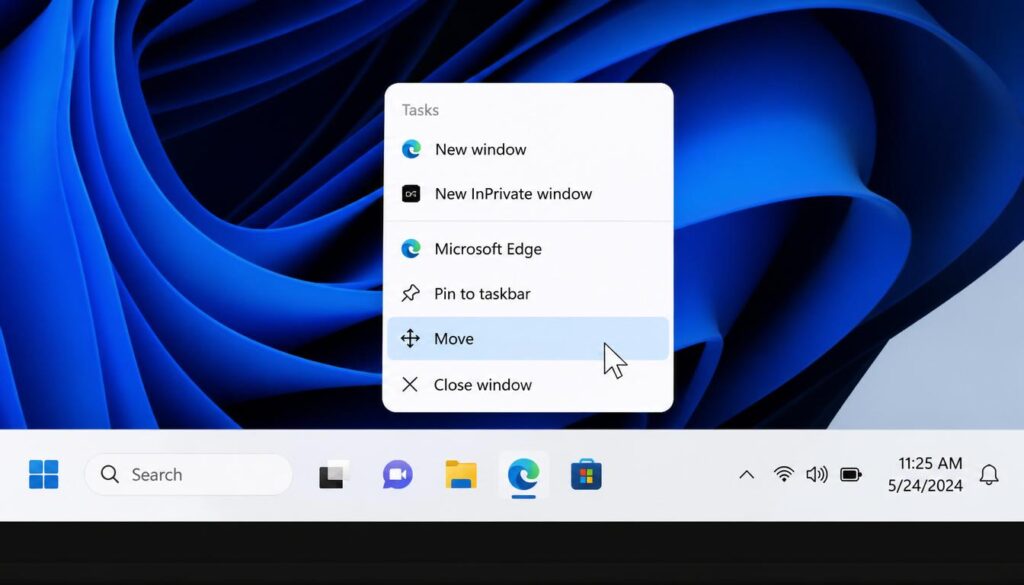The image size is (1024, 585).
Task: Open notifications via the bell icon
Action: click(x=989, y=475)
